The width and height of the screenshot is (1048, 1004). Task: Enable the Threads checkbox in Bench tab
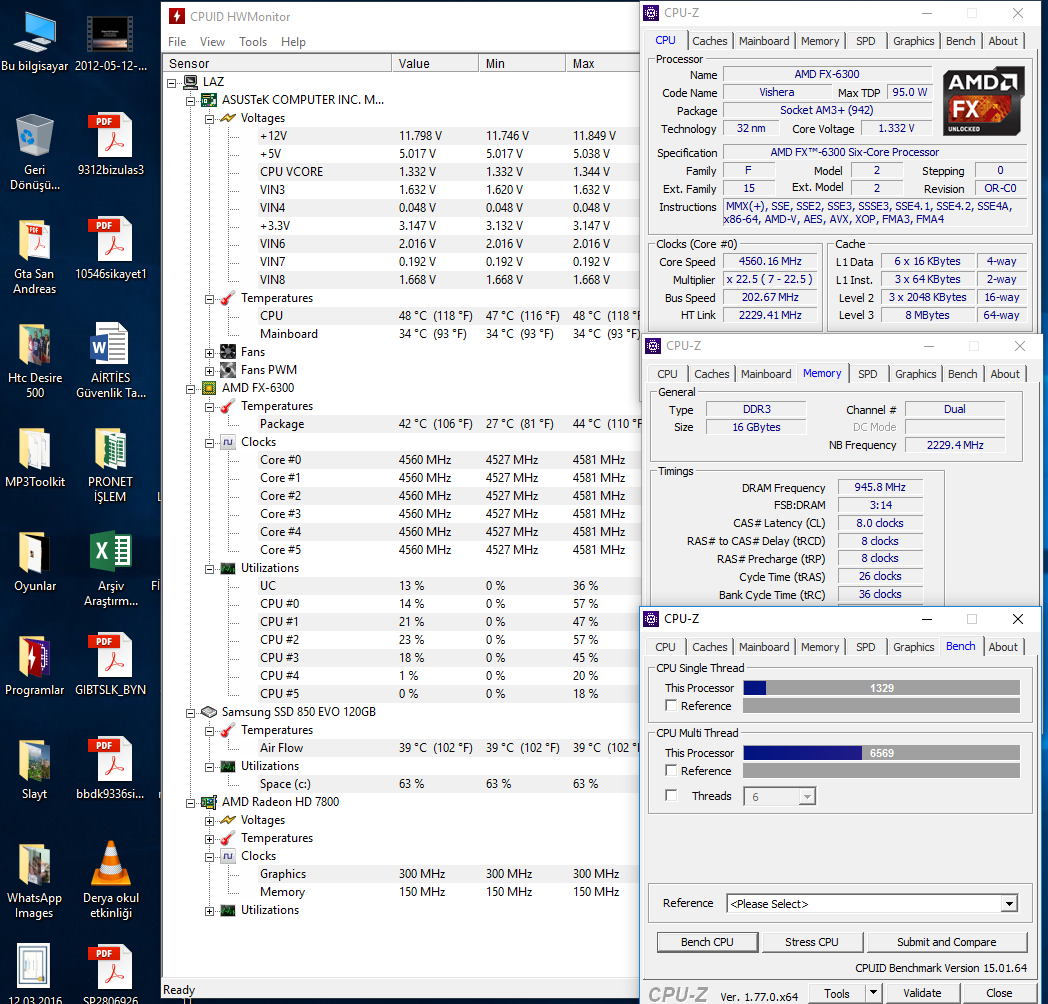click(671, 795)
